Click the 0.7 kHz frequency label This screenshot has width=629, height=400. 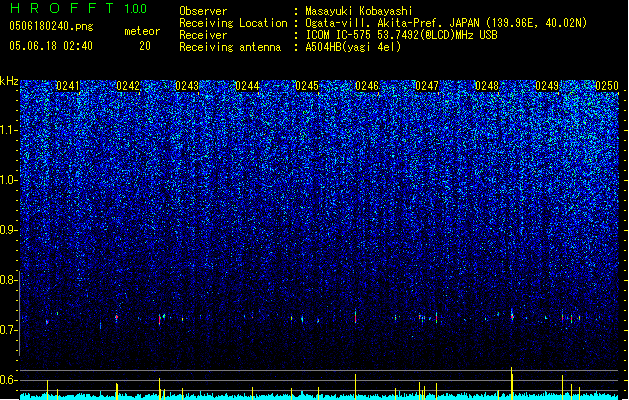pyautogui.click(x=8, y=330)
